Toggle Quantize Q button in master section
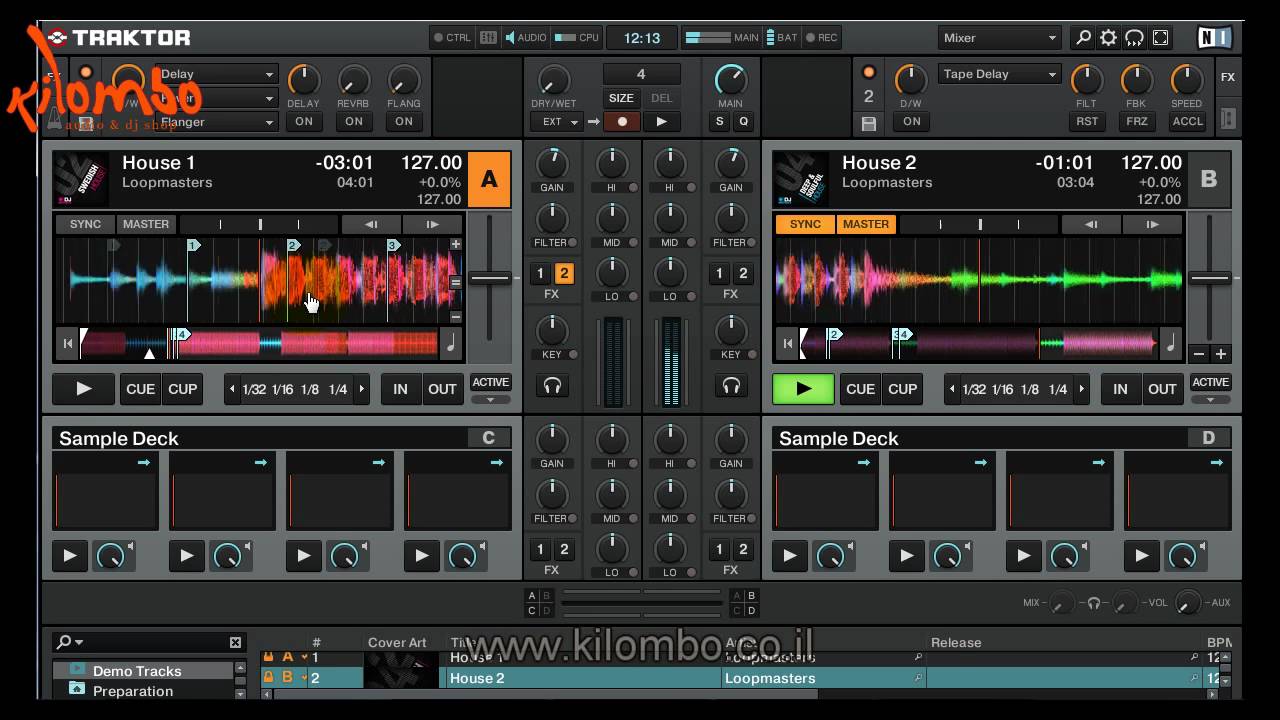 click(743, 121)
